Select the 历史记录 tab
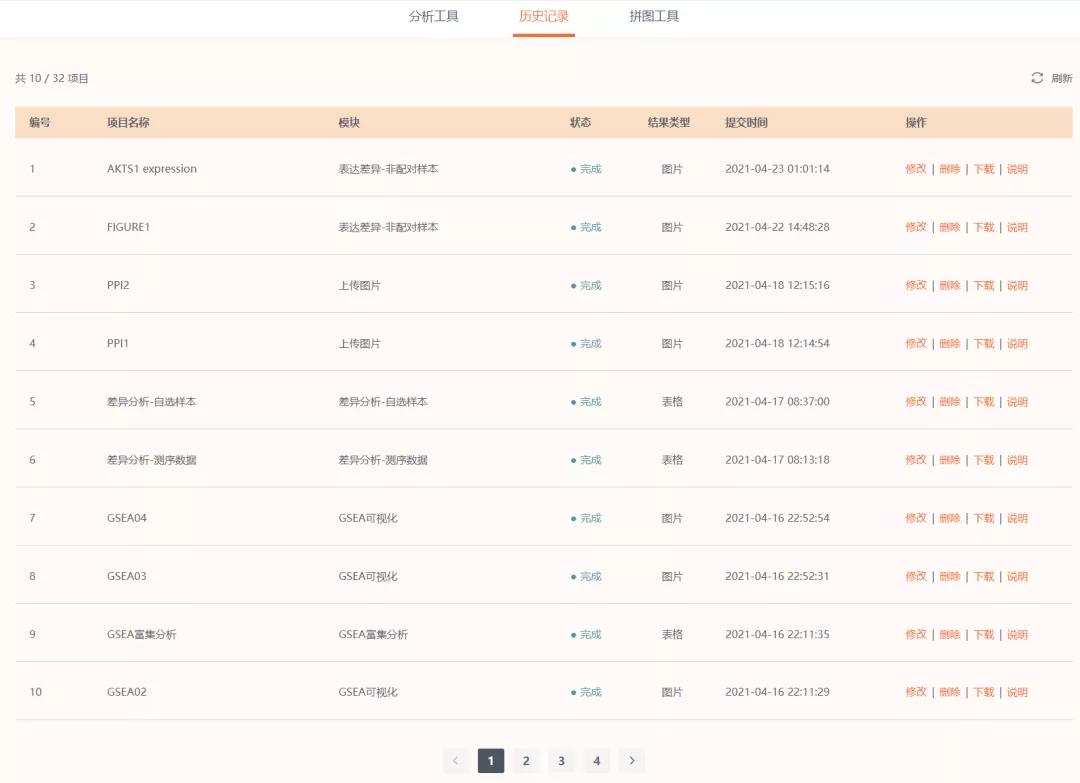1080x783 pixels. pyautogui.click(x=543, y=17)
